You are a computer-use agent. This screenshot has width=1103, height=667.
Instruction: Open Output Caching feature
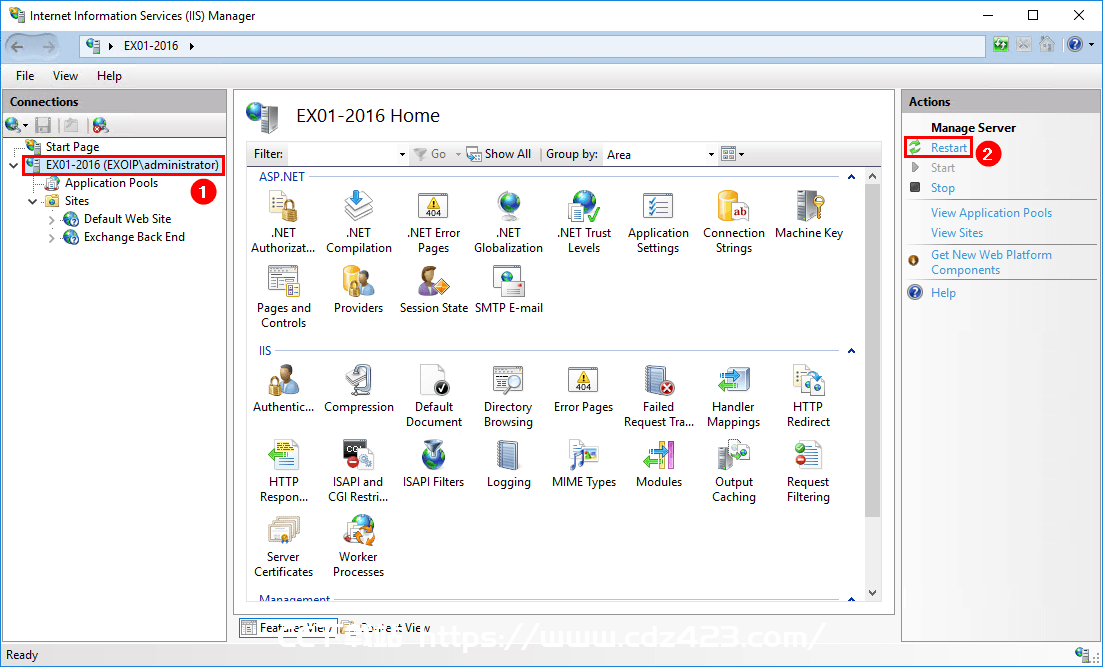(x=734, y=471)
